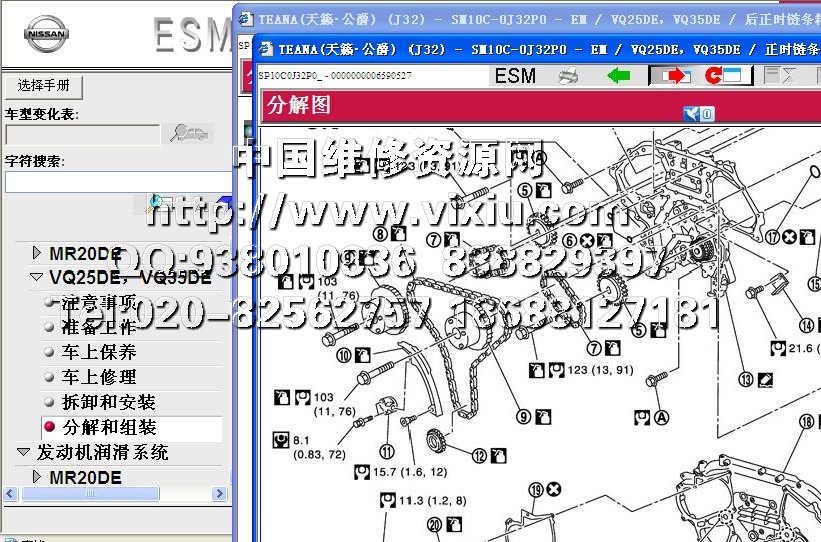821x542 pixels.
Task: Open the 注意事项 tree item
Action: pyautogui.click(x=99, y=302)
